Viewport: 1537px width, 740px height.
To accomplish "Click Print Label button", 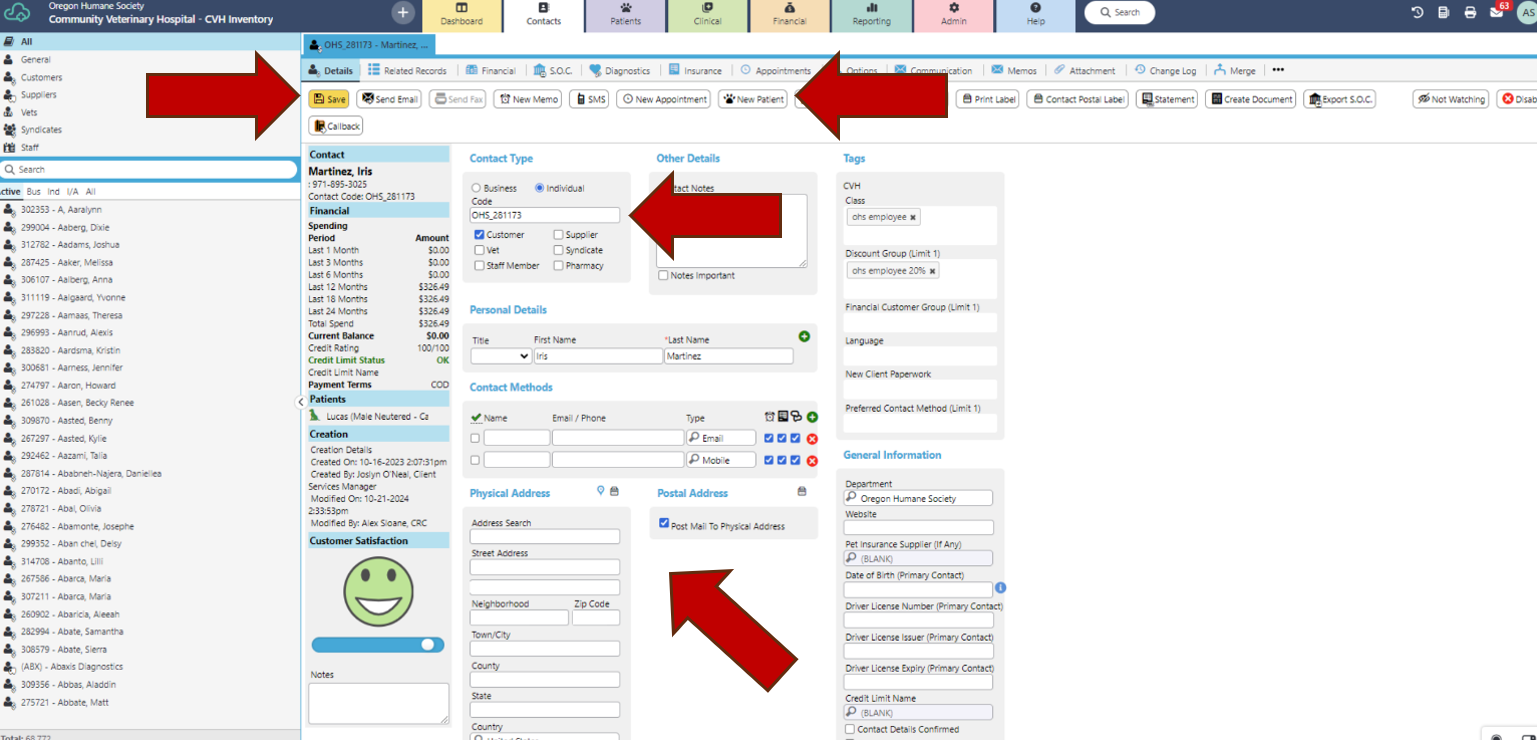I will 988,99.
